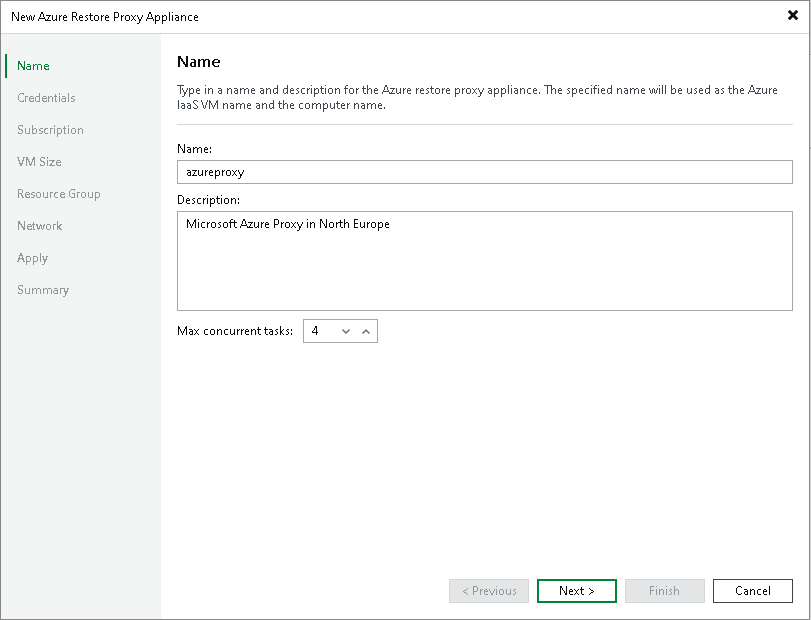The height and width of the screenshot is (620, 811).
Task: Click the greyed-out Finish button
Action: pos(665,591)
